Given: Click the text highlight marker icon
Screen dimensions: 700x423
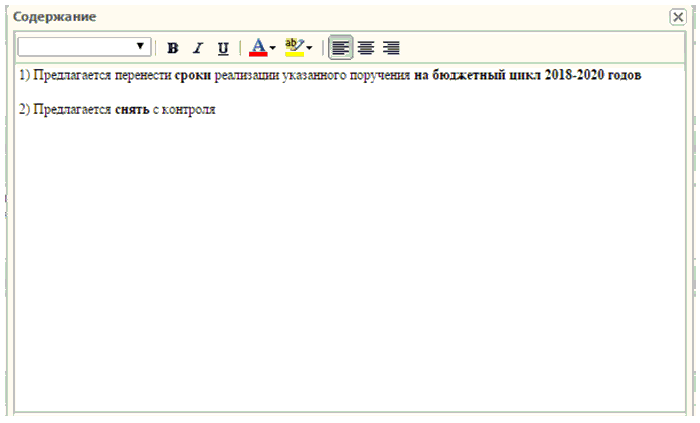Looking at the screenshot, I should [x=293, y=47].
